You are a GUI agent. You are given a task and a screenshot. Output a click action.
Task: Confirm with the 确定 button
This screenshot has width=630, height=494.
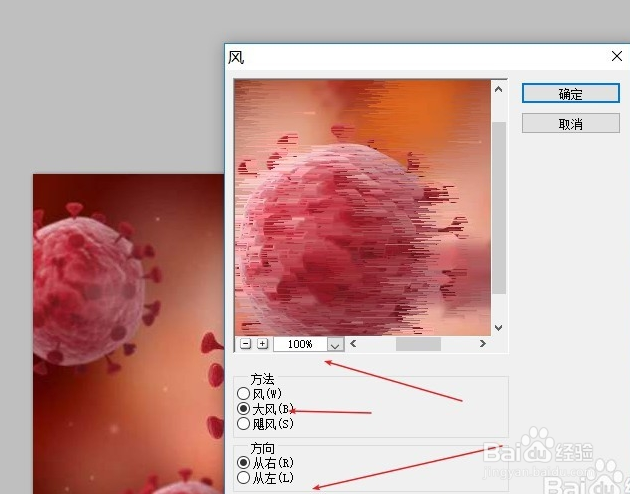[571, 93]
